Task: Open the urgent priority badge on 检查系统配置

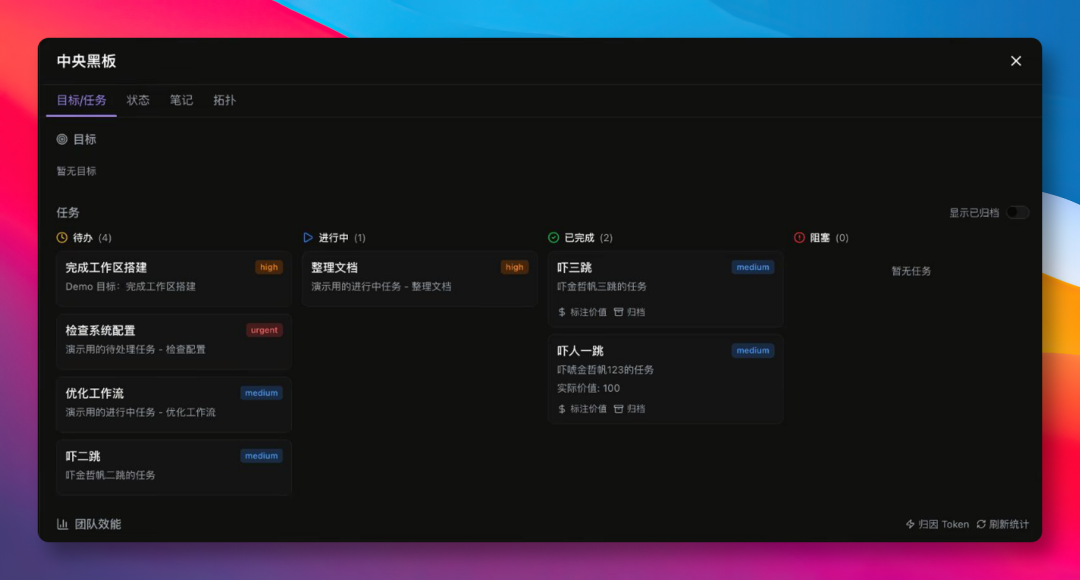Action: point(263,330)
